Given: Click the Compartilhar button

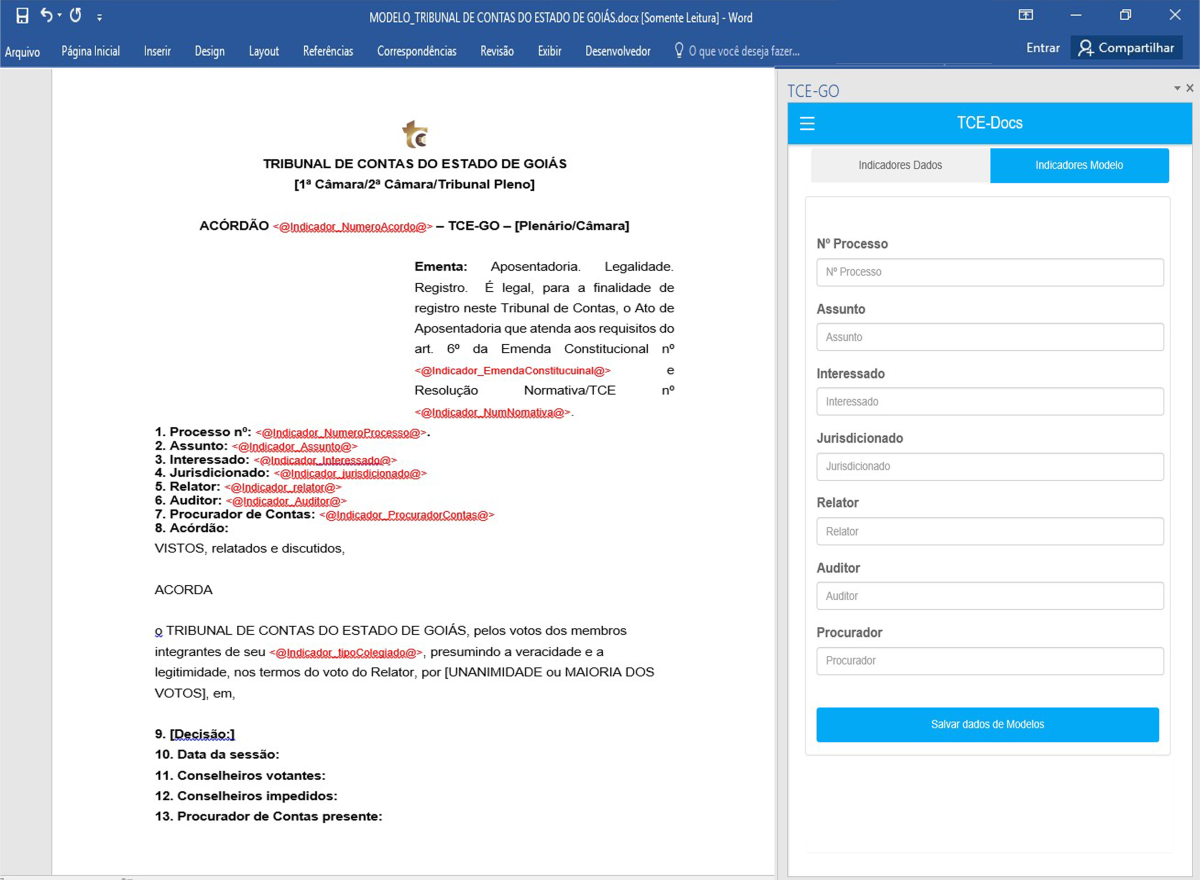Looking at the screenshot, I should click(x=1126, y=48).
